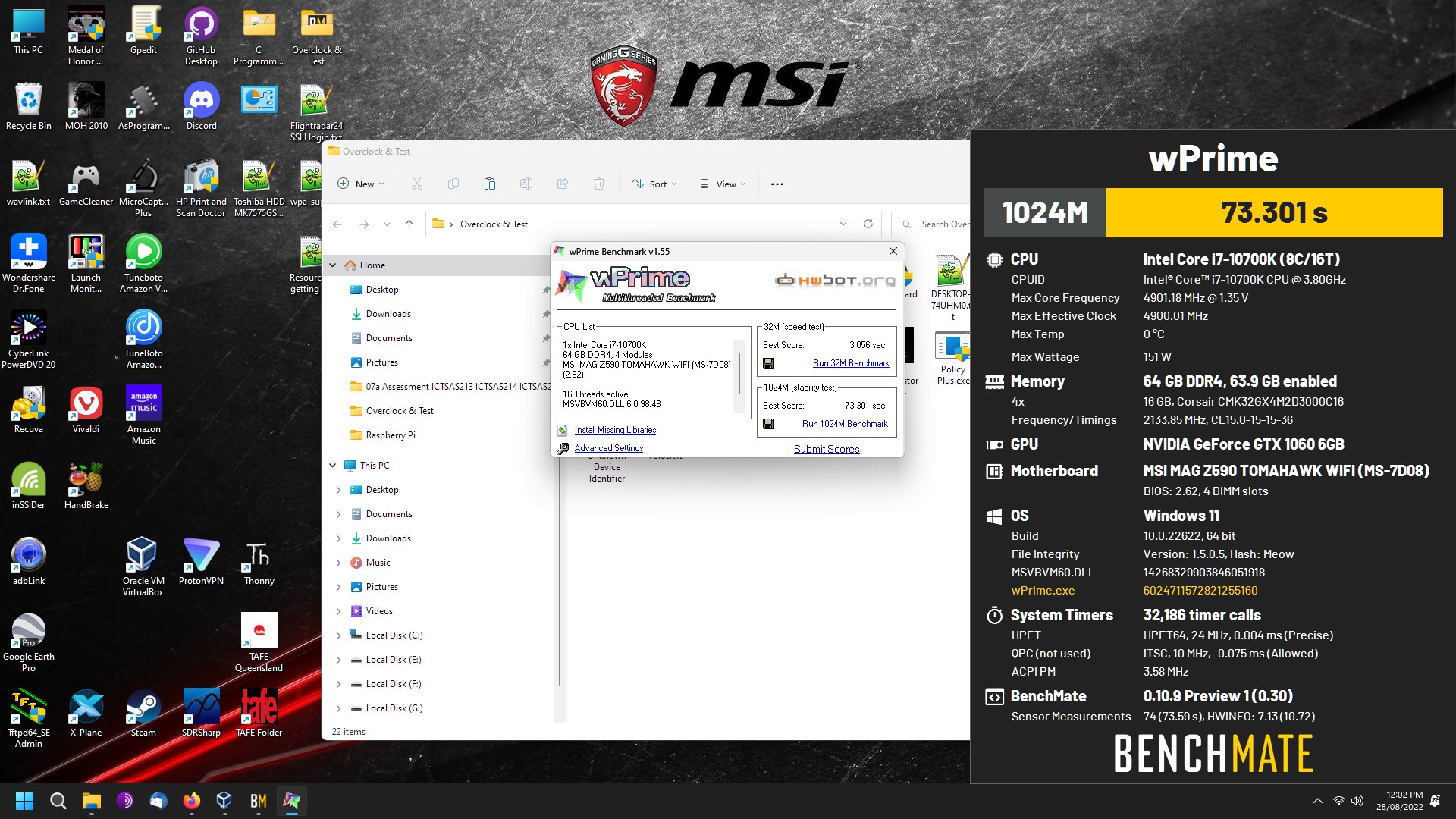
Task: Click the Run 32M Benchmark link
Action: [851, 363]
